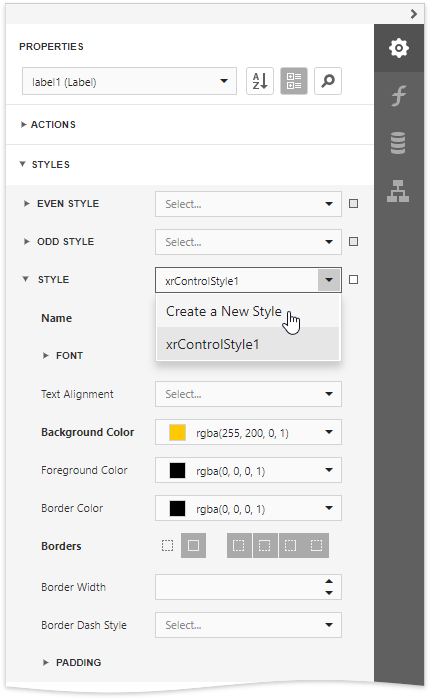This screenshot has height=699, width=430.
Task: Open the property search magnifier
Action: (328, 81)
